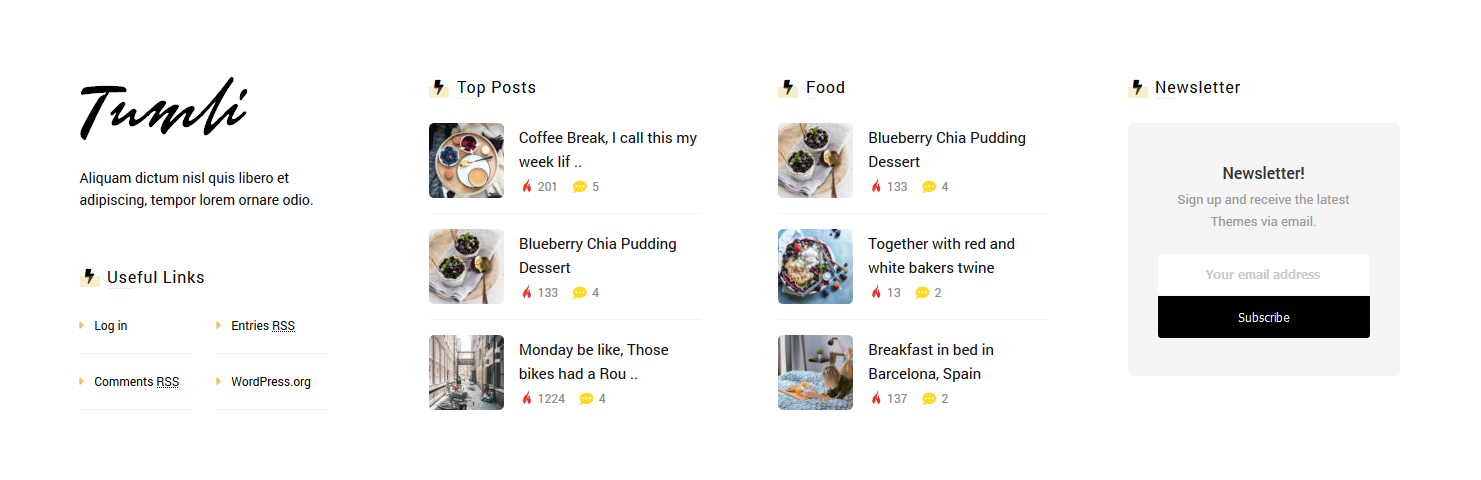The image size is (1481, 480).
Task: Click the lightning icon beside Food
Action: (787, 88)
